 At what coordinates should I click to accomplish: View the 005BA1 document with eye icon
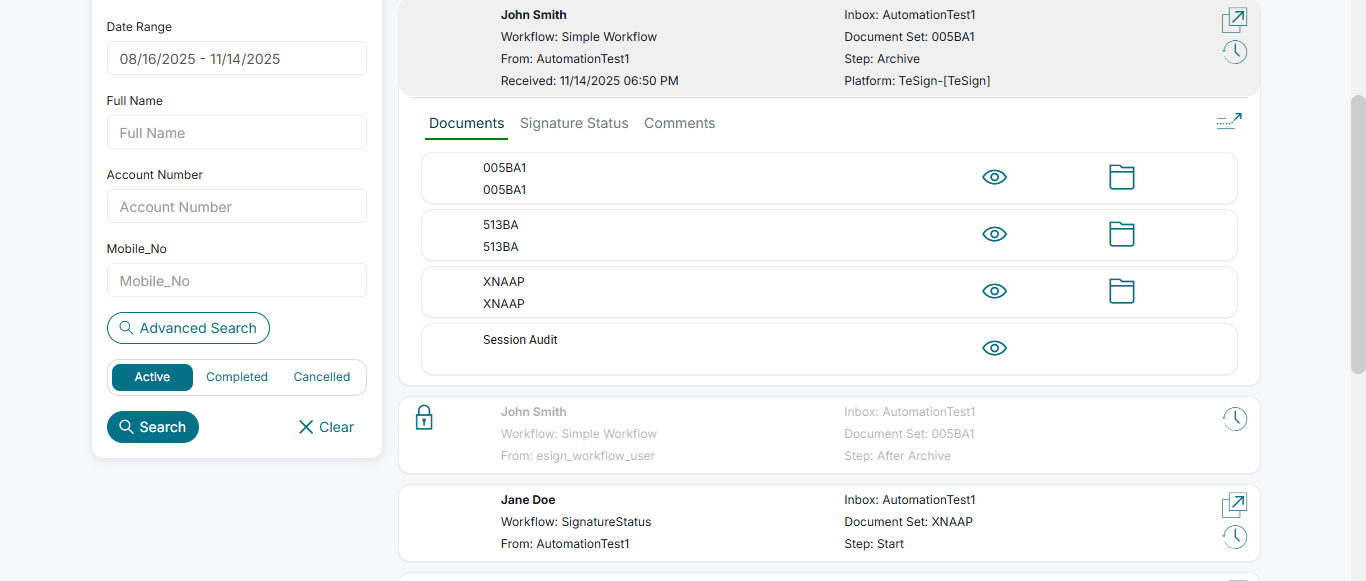click(994, 177)
